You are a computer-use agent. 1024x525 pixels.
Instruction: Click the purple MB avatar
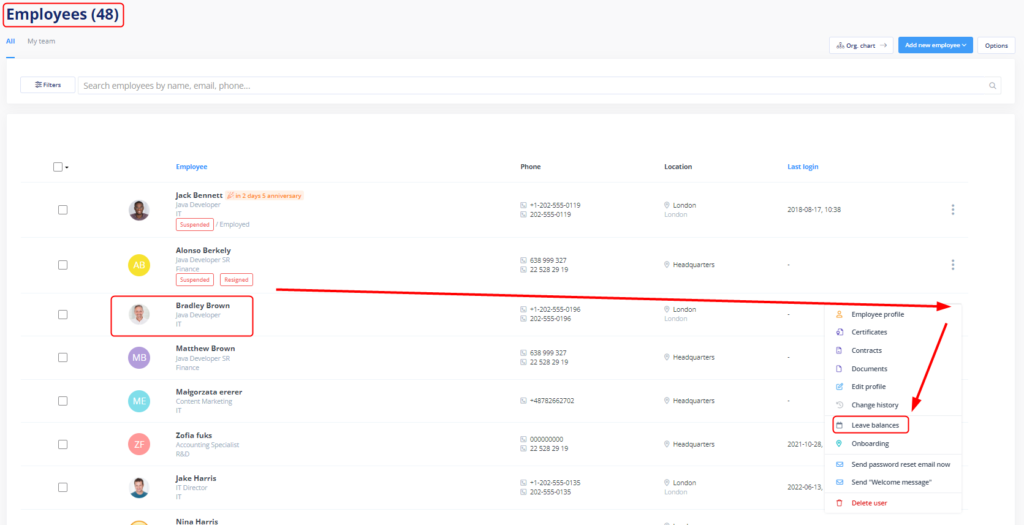138,357
